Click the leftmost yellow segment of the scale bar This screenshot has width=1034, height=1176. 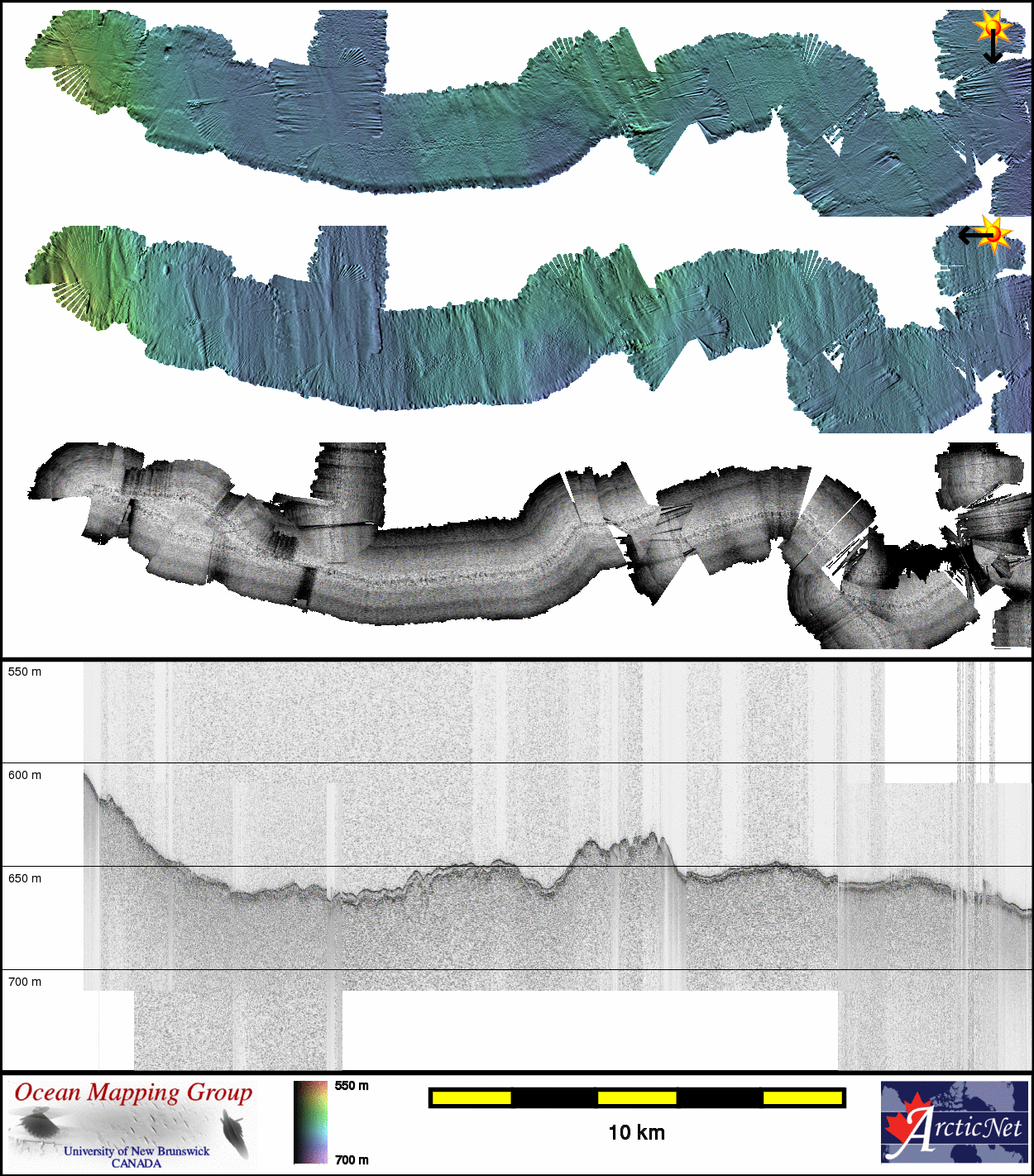472,1097
